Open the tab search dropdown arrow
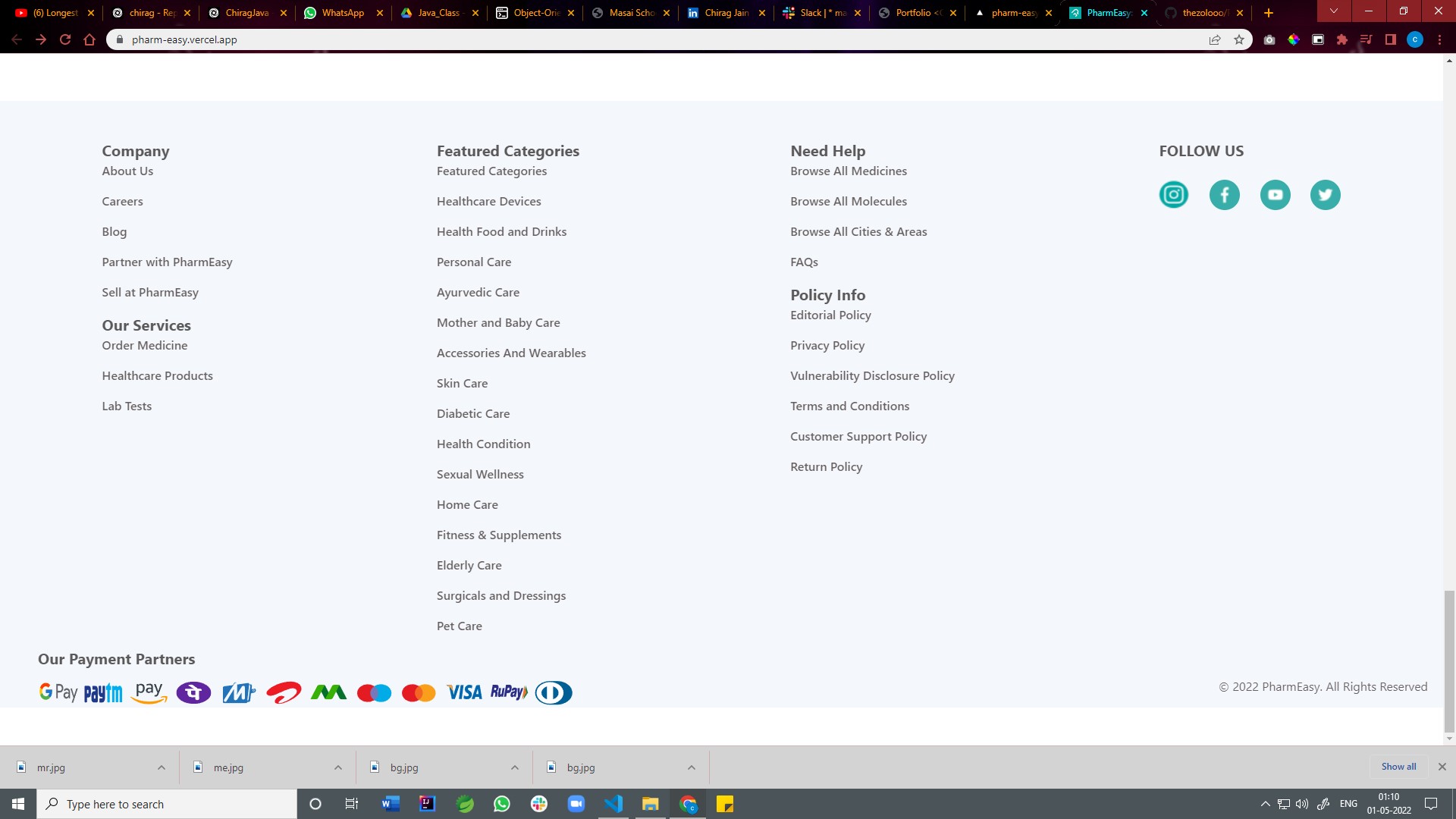Screen dimensions: 1456x819 pyautogui.click(x=1334, y=11)
